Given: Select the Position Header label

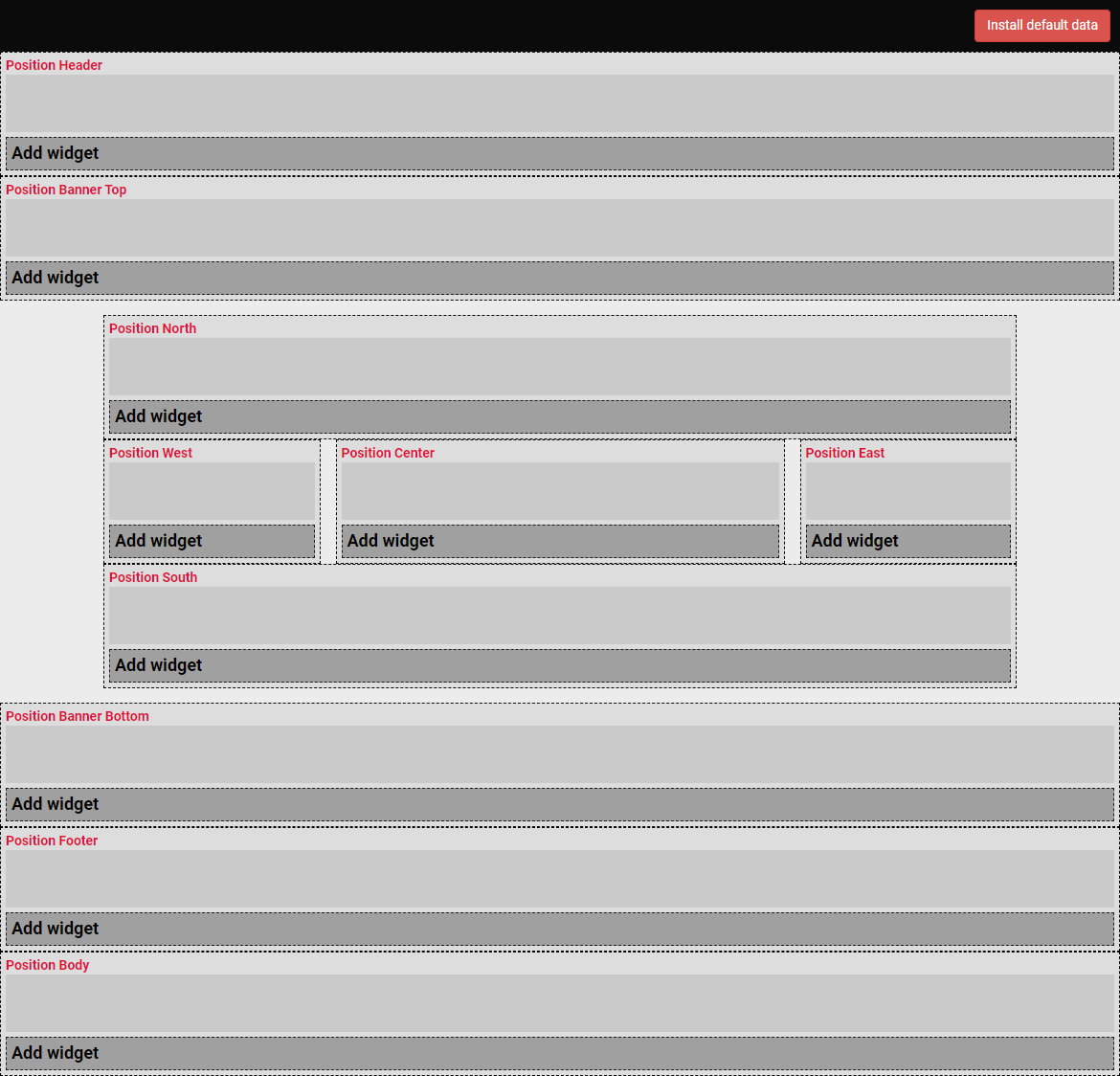Looking at the screenshot, I should point(55,65).
